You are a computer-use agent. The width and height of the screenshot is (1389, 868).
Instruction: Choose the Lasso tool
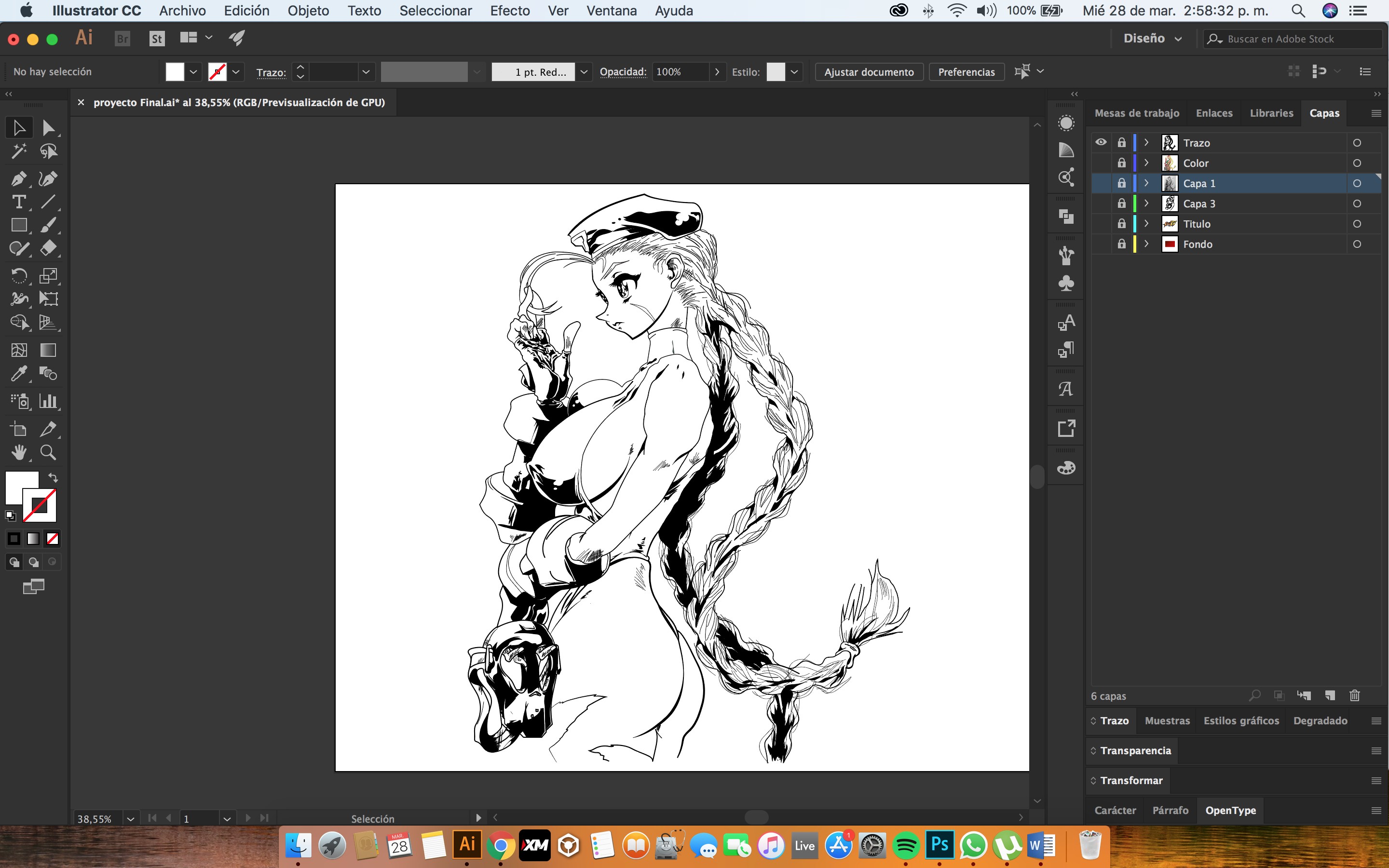[48, 151]
